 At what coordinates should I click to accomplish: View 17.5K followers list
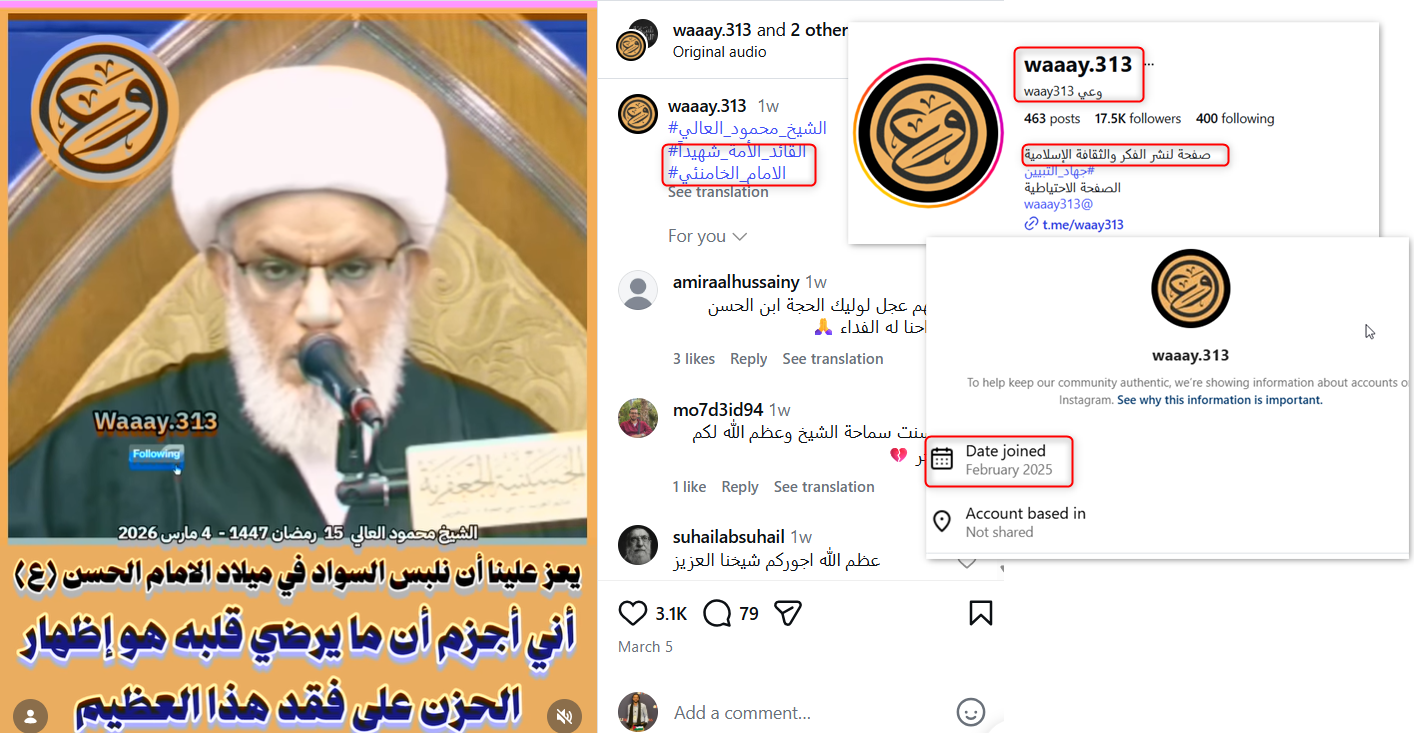[x=1138, y=119]
